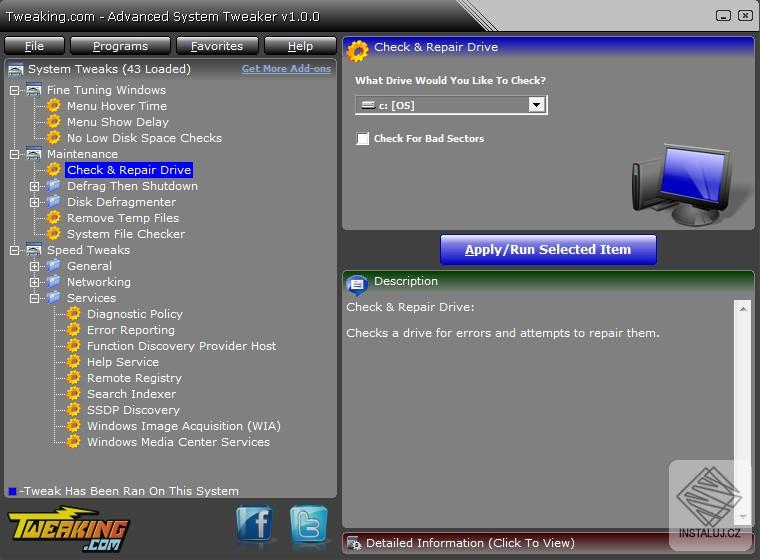
Task: Expand Defrag Then Shutdown node
Action: (34, 186)
